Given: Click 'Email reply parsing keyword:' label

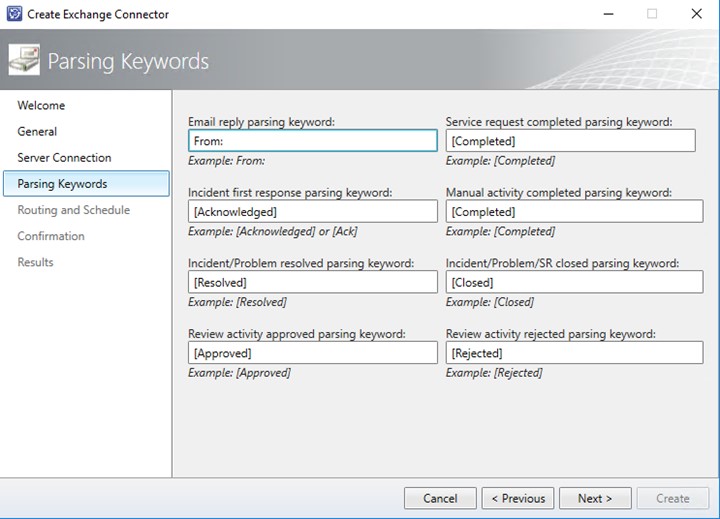Looking at the screenshot, I should [x=261, y=122].
